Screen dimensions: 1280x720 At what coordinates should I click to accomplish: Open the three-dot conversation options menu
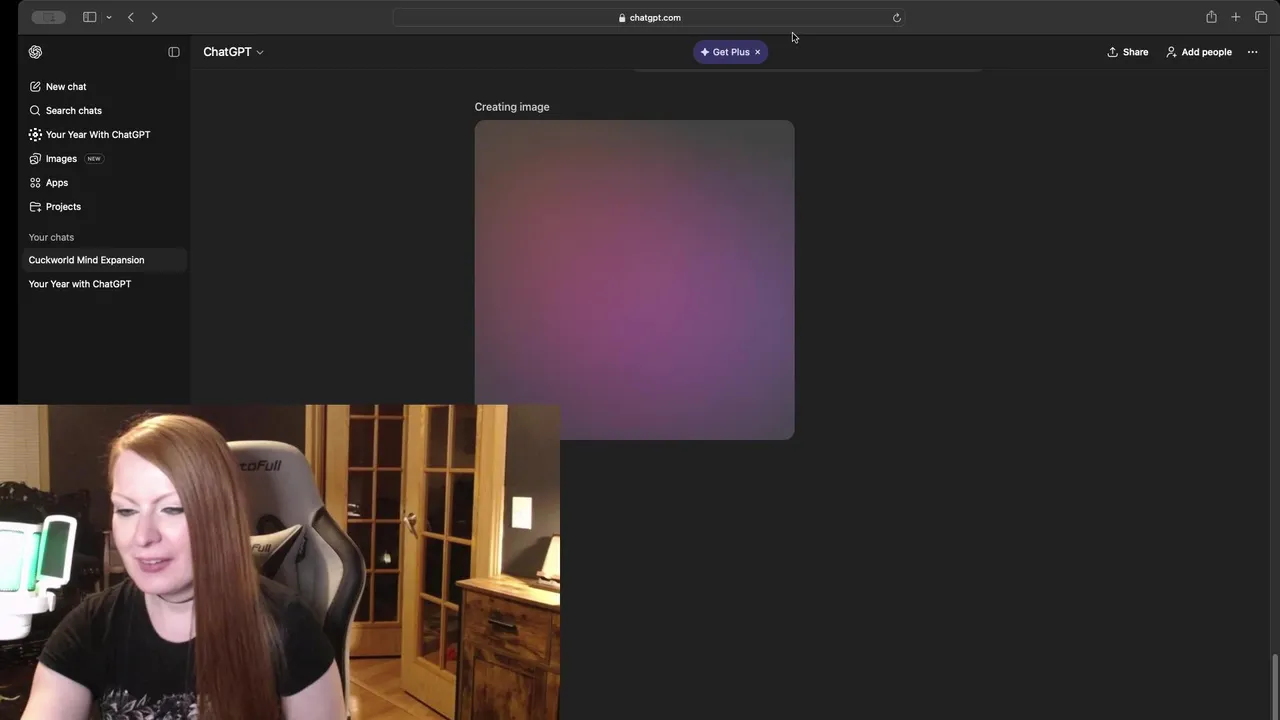[x=1252, y=52]
